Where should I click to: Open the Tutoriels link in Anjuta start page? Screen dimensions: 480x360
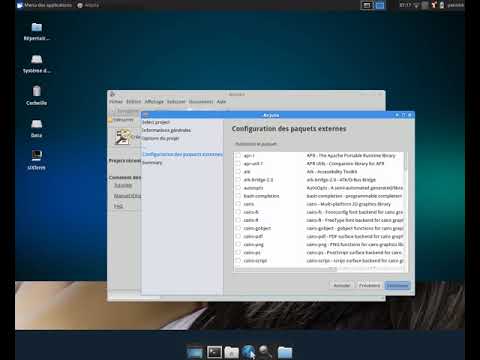click(x=123, y=185)
